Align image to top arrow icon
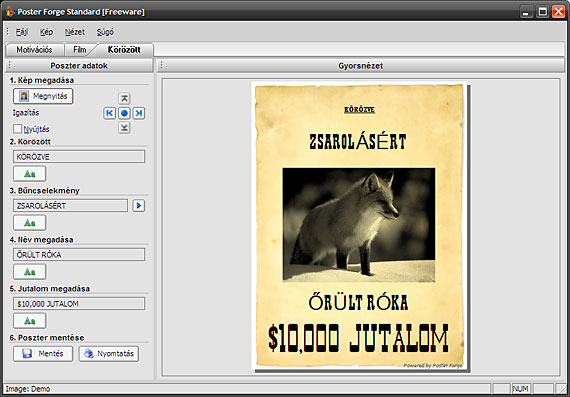 coord(124,98)
